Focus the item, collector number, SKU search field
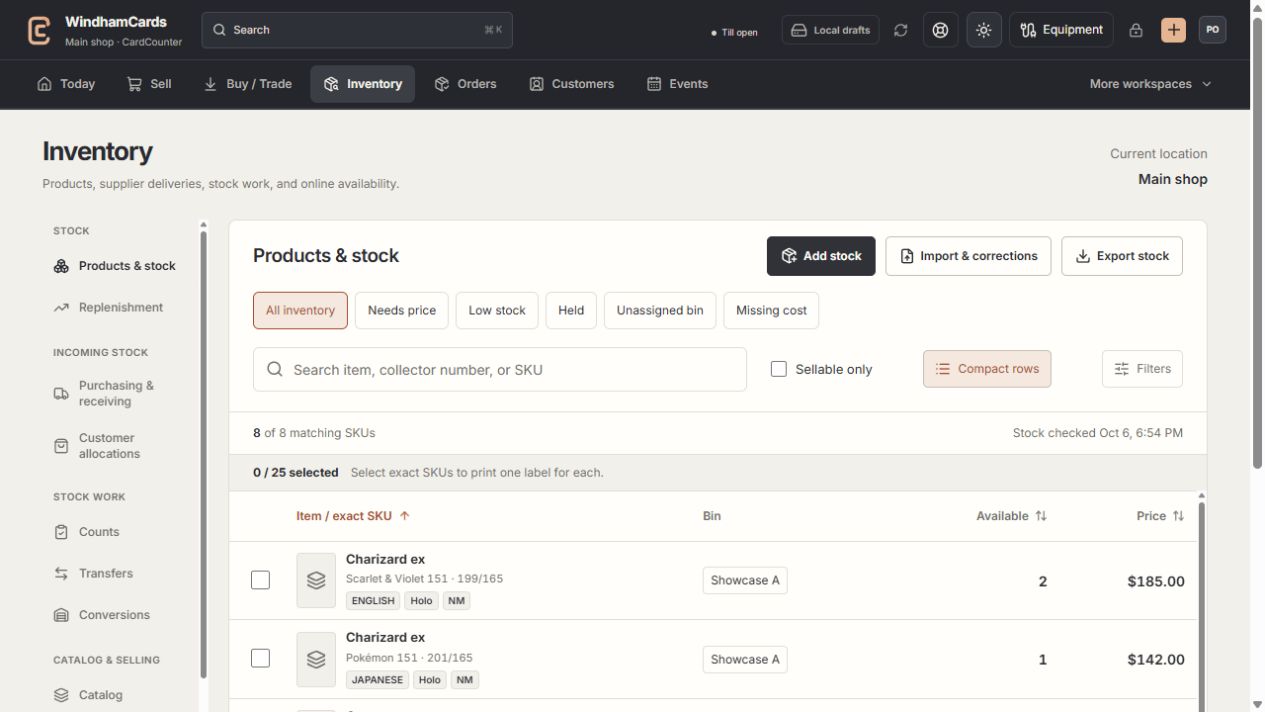Image resolution: width=1265 pixels, height=712 pixels. (x=500, y=369)
